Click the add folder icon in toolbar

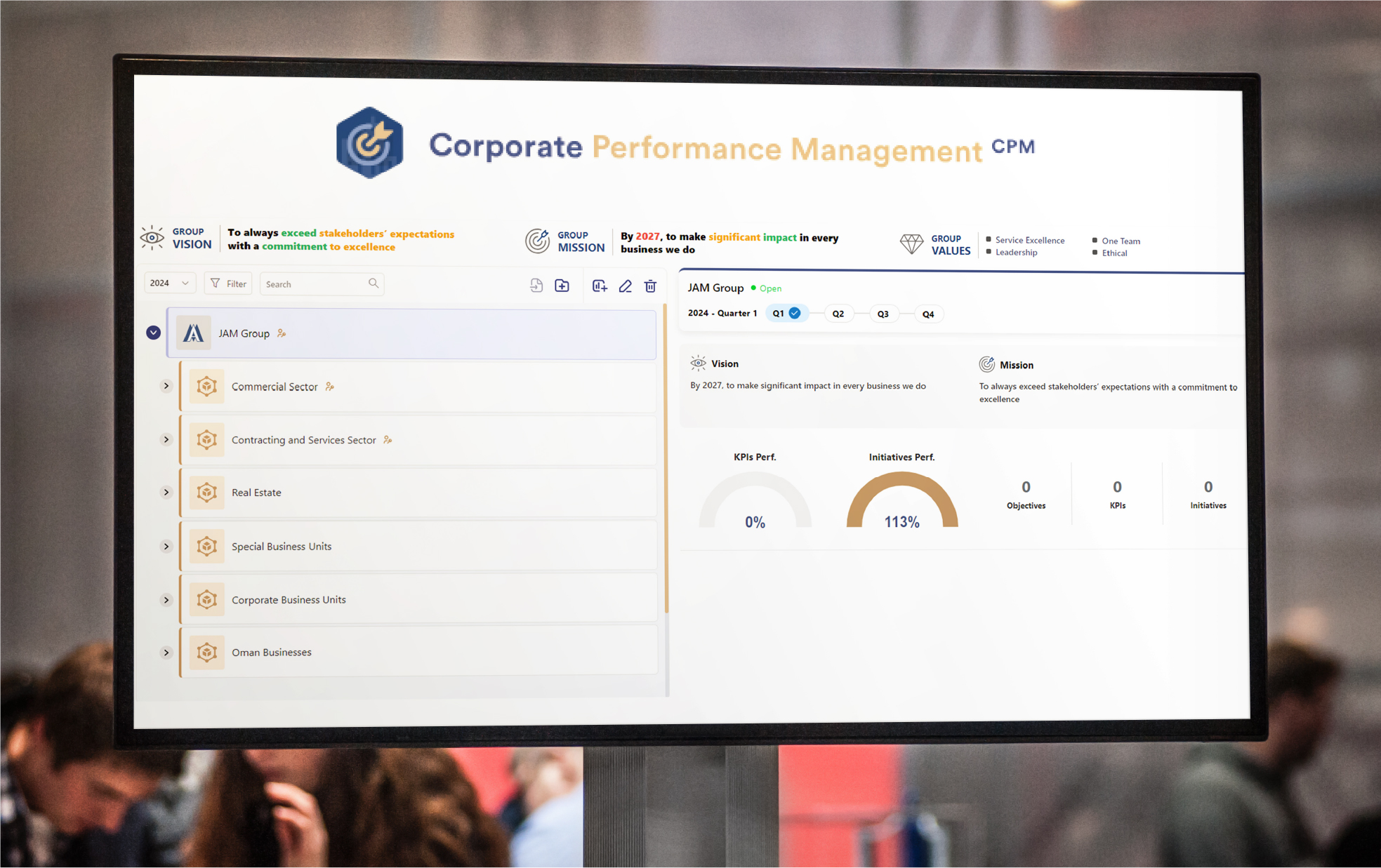click(x=562, y=286)
